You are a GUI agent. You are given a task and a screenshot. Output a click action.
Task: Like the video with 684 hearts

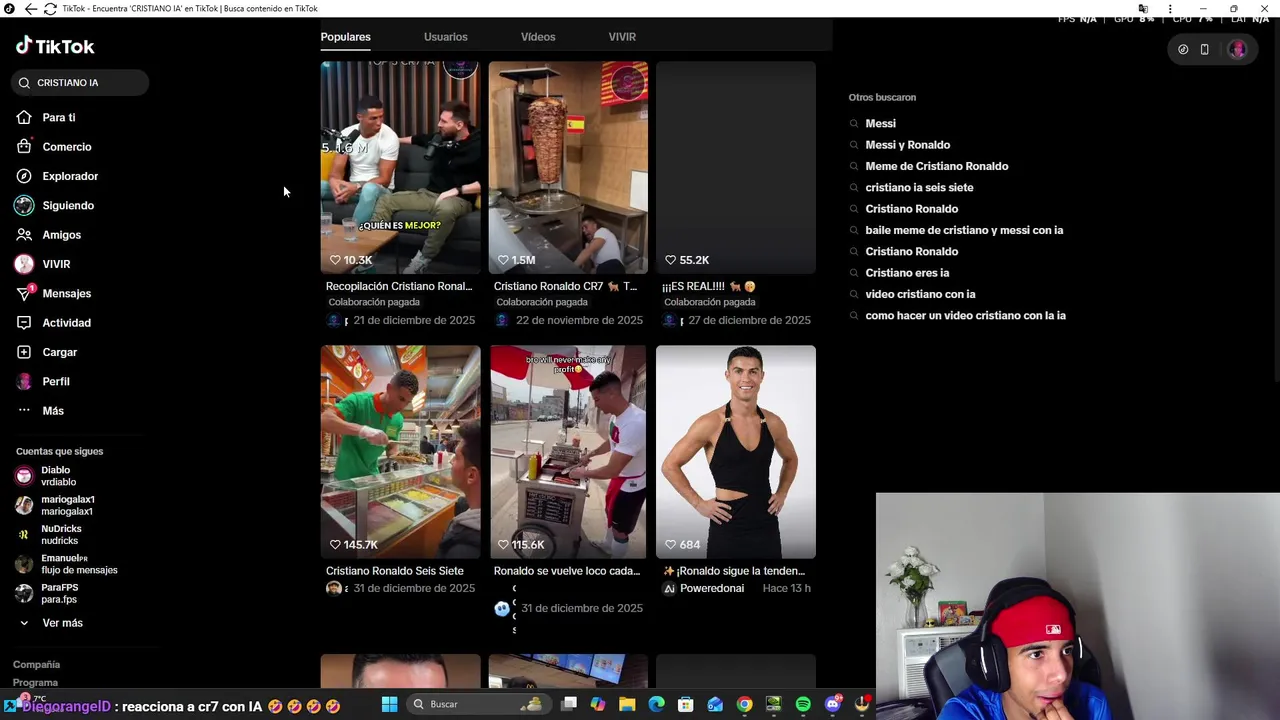coord(671,545)
